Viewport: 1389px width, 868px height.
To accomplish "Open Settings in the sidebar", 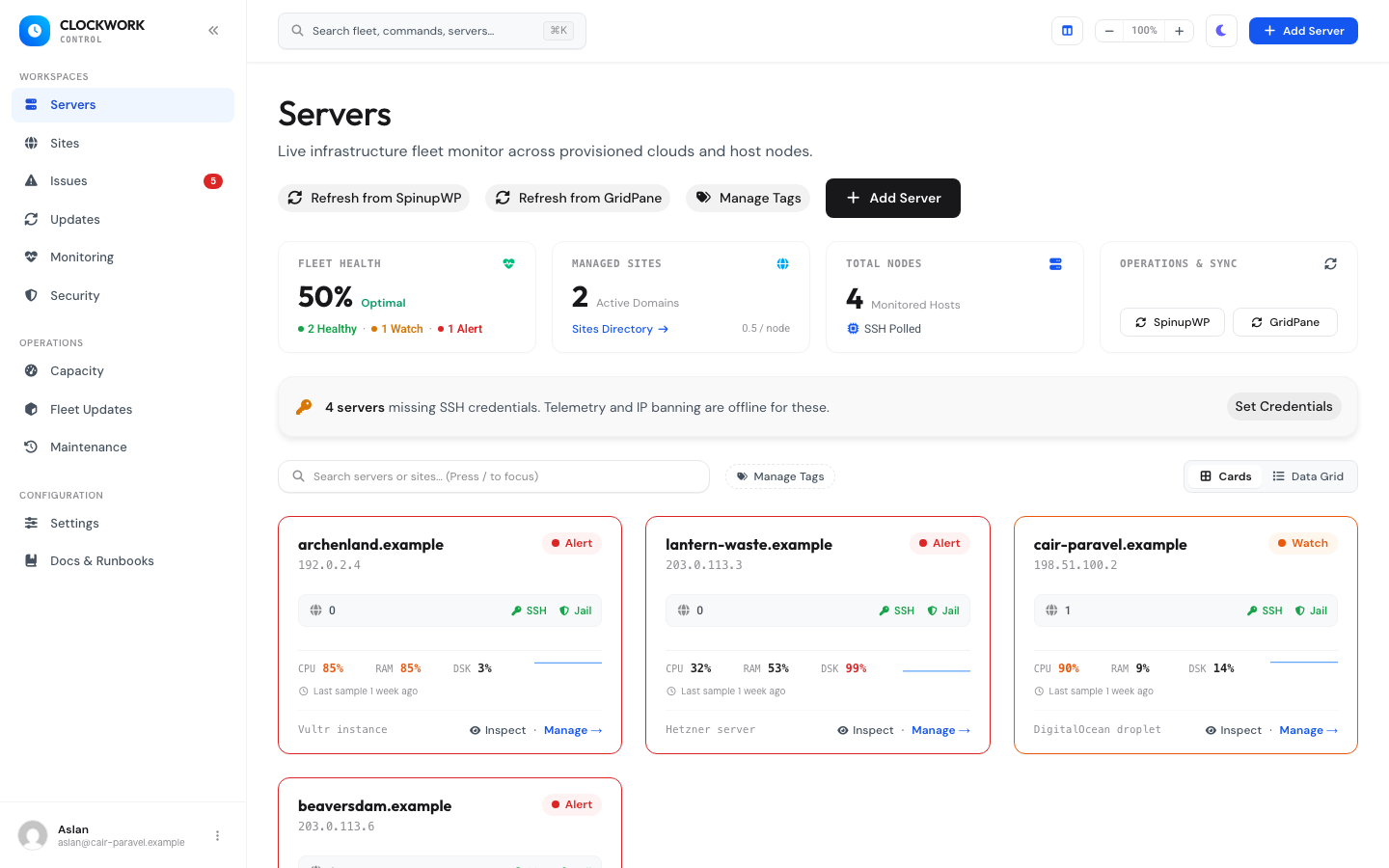I will click(123, 524).
